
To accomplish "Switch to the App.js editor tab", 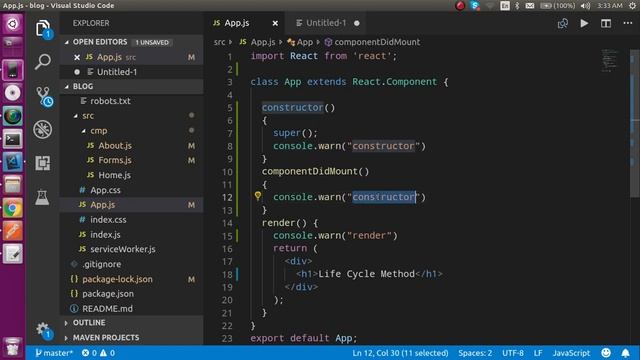I will pos(237,23).
